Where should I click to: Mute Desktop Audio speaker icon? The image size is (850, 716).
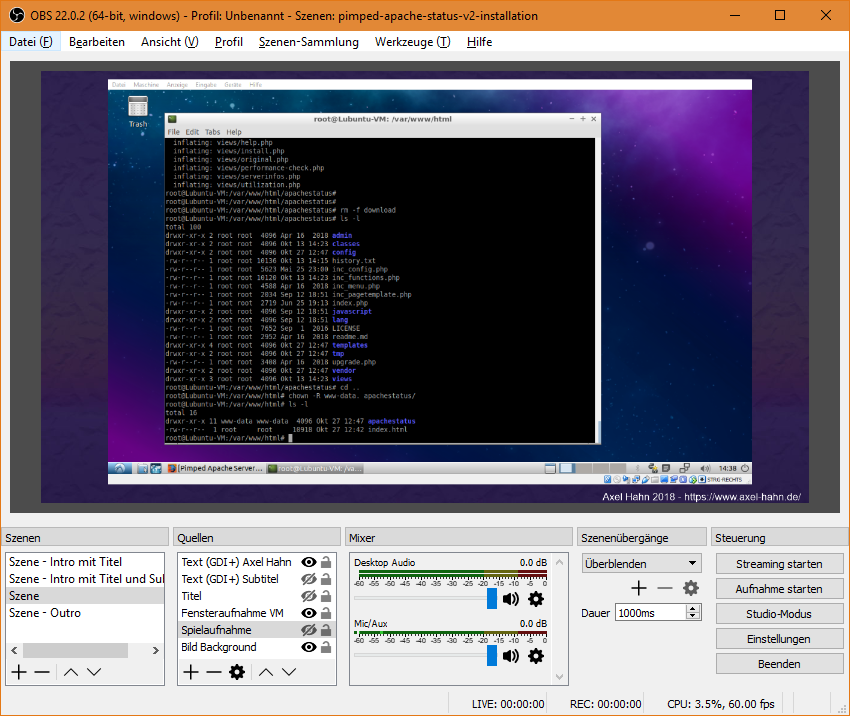click(511, 599)
